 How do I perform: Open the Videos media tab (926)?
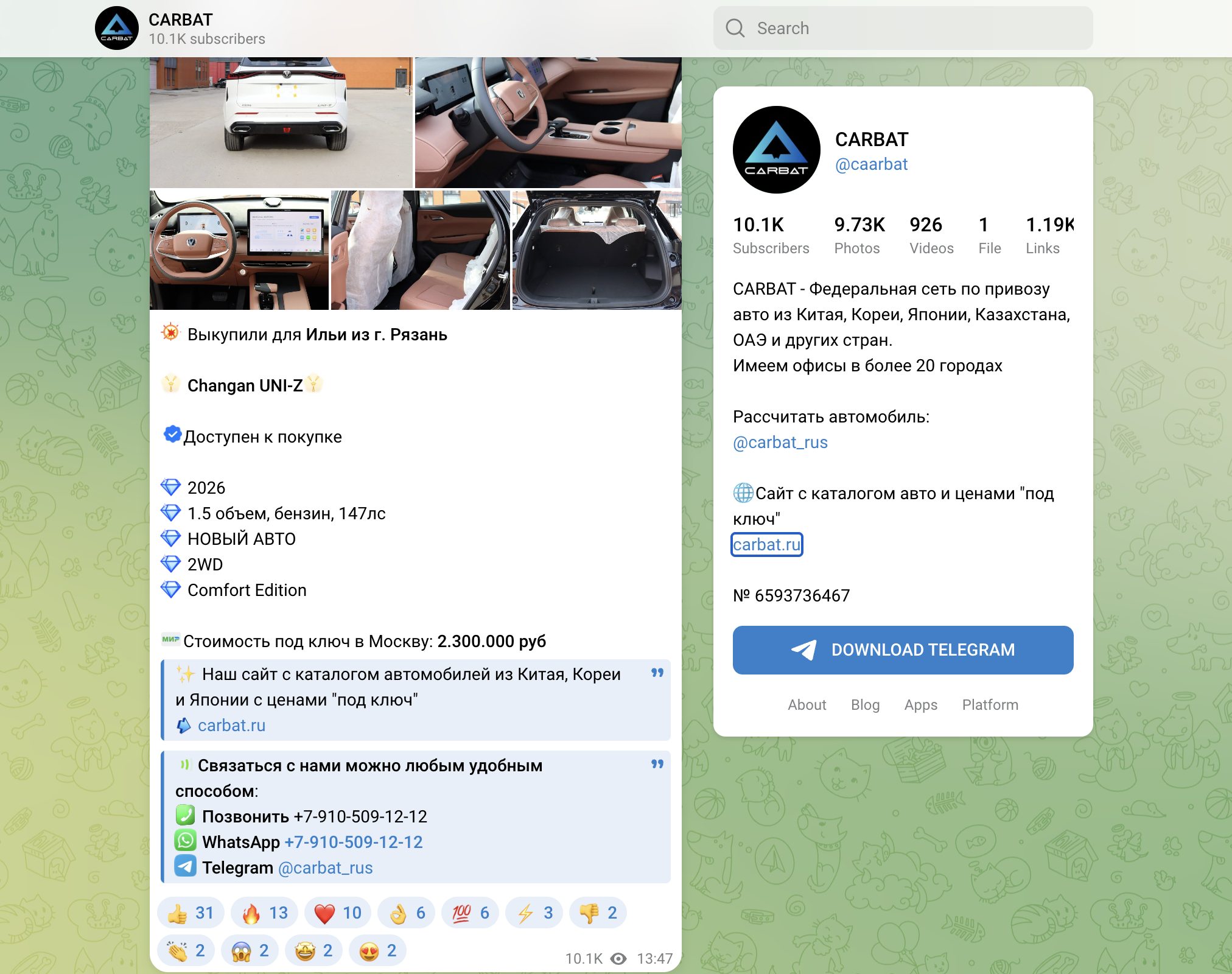(x=931, y=235)
